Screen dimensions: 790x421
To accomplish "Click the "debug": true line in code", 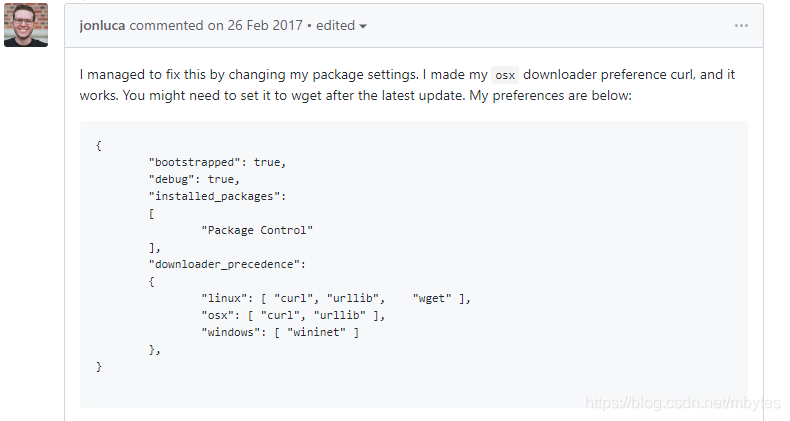I will coord(194,179).
